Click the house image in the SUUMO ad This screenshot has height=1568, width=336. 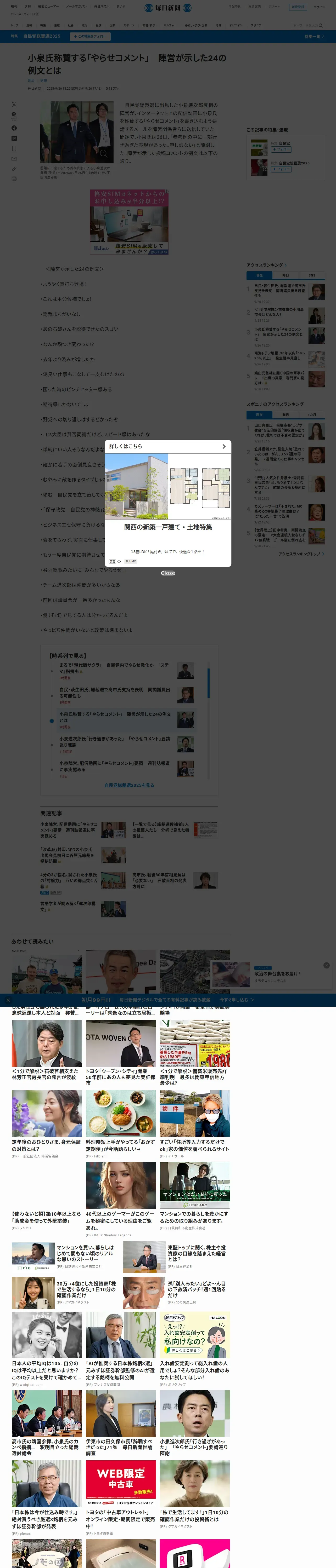[136, 486]
